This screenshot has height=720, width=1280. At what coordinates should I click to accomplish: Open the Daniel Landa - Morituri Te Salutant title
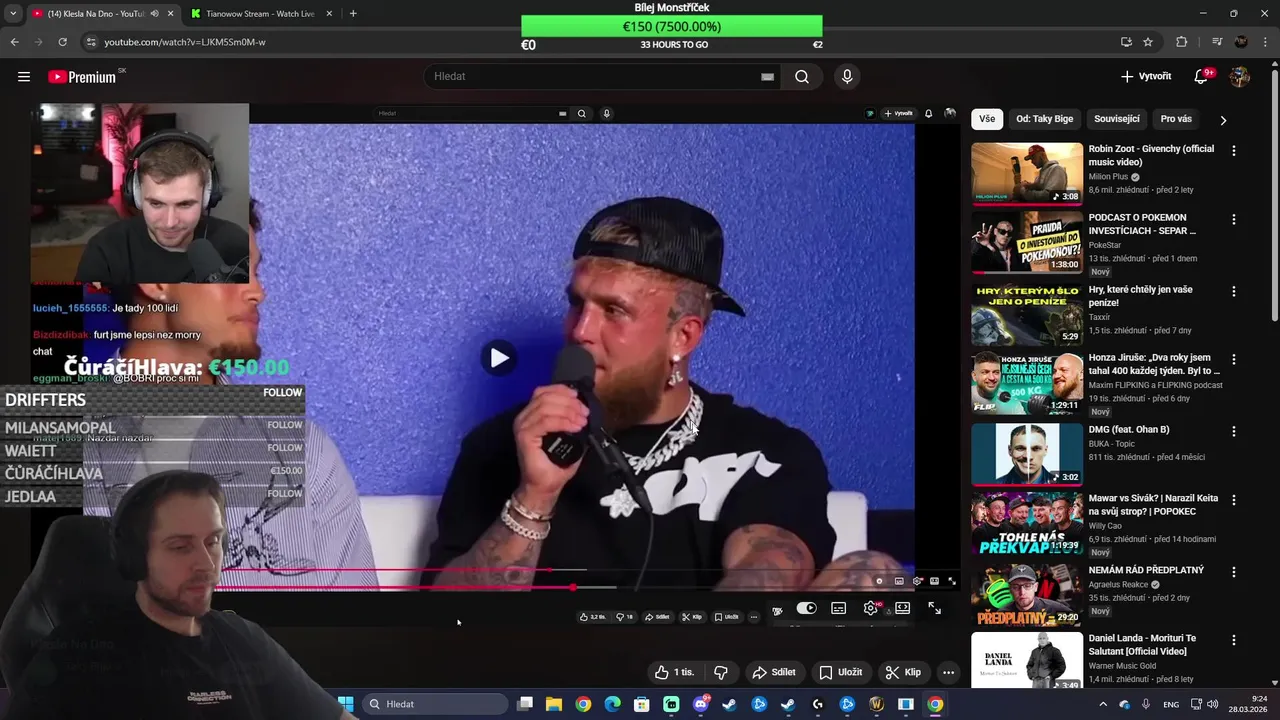click(1142, 644)
